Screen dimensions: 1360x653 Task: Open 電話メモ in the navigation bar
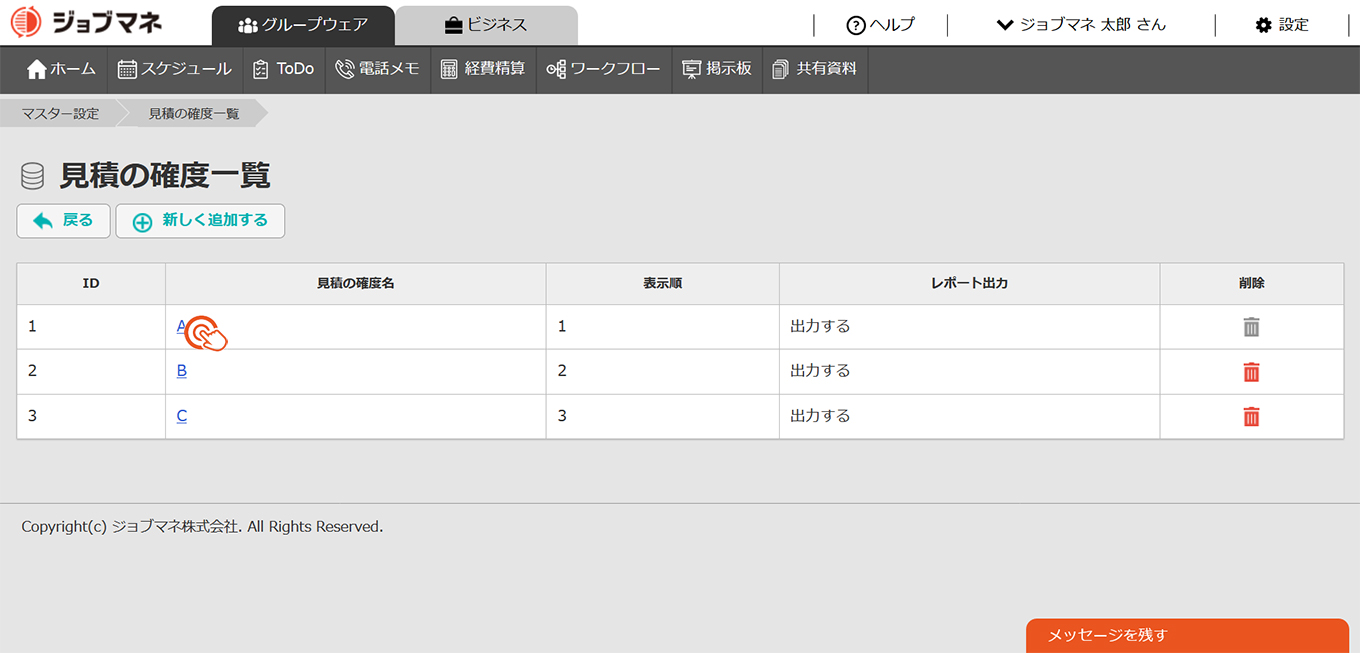pyautogui.click(x=378, y=69)
